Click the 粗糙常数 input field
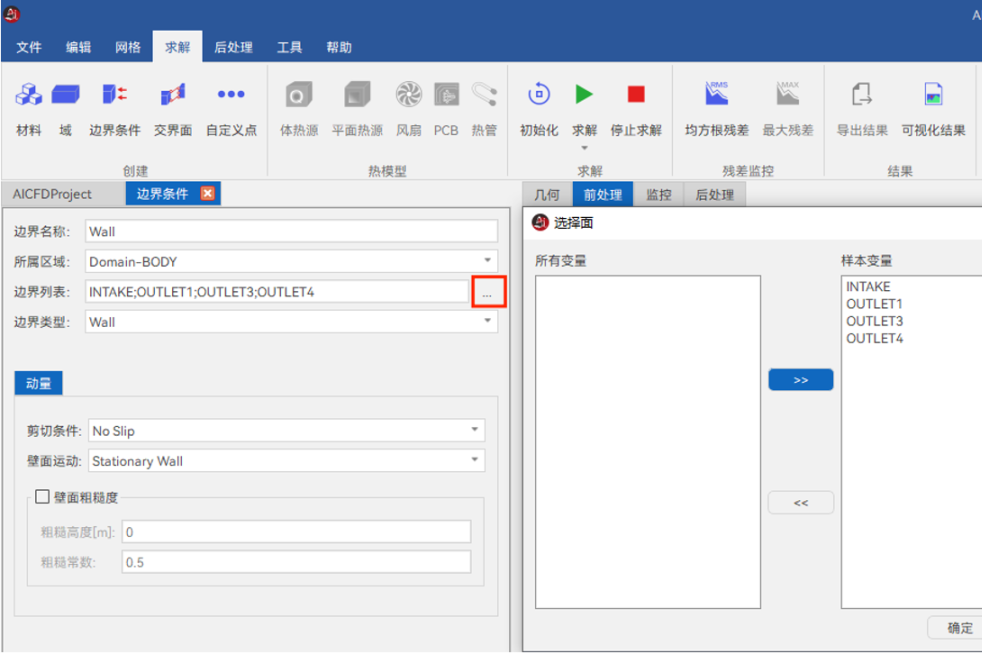Screen dimensions: 982x653 [x=296, y=562]
